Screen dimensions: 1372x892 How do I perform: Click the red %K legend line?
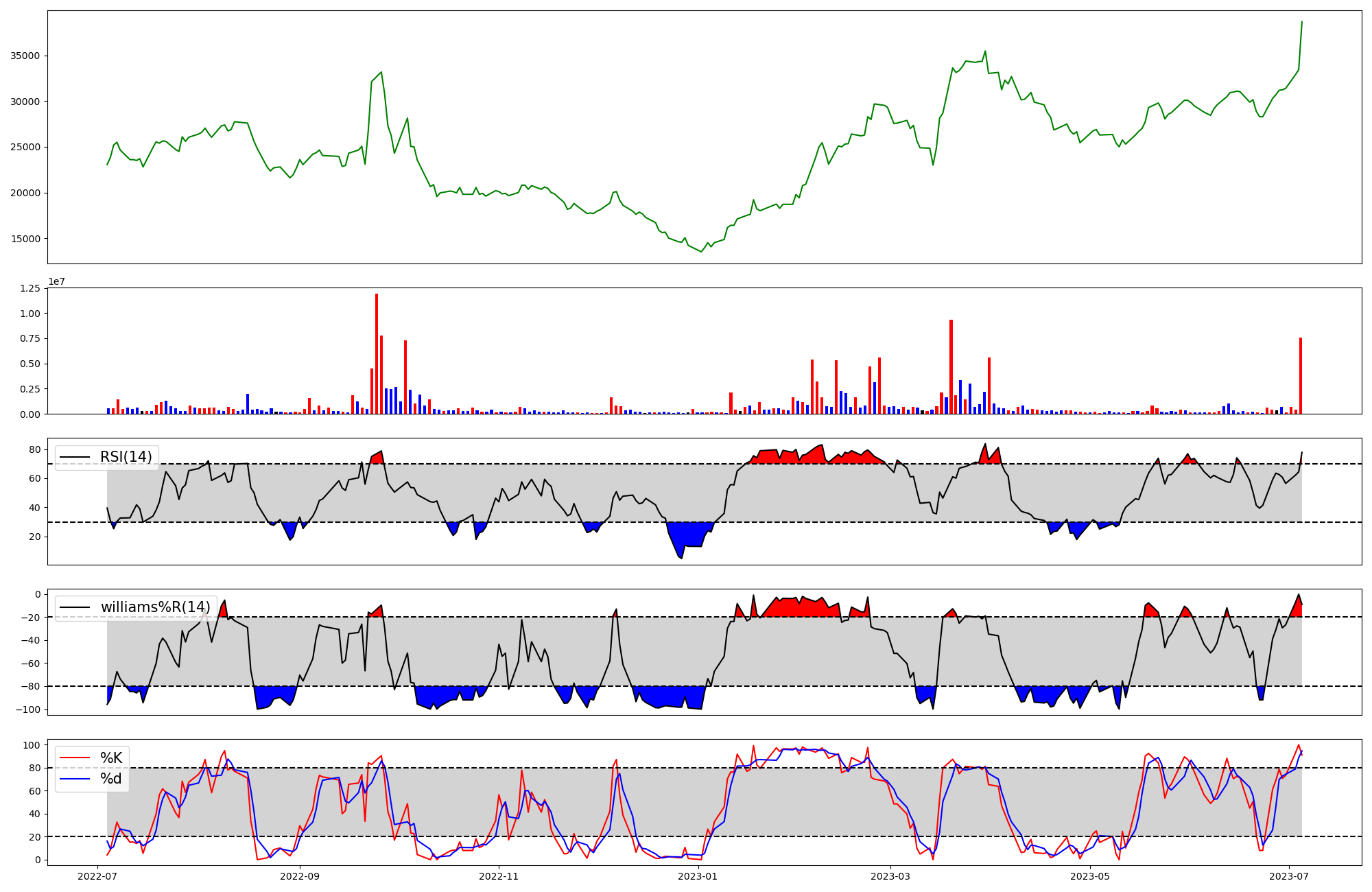tap(75, 758)
